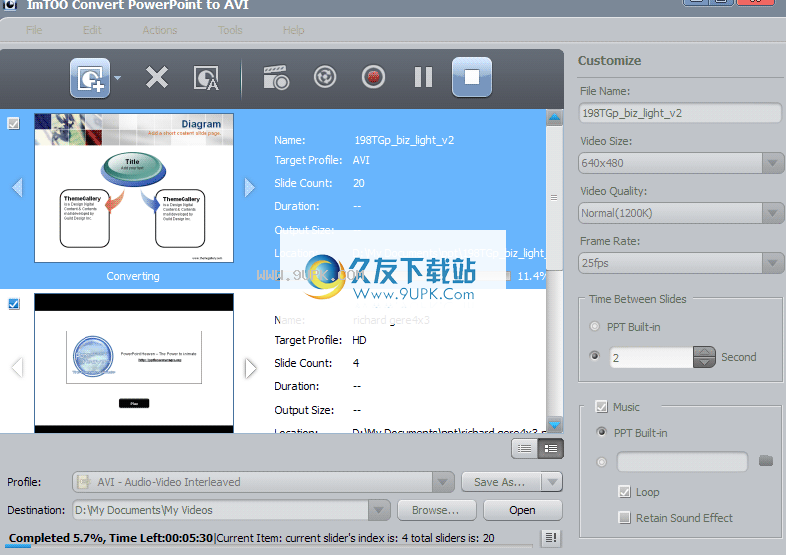This screenshot has width=786, height=555.
Task: Expand the Destination folder dropdown
Action: pyautogui.click(x=378, y=510)
